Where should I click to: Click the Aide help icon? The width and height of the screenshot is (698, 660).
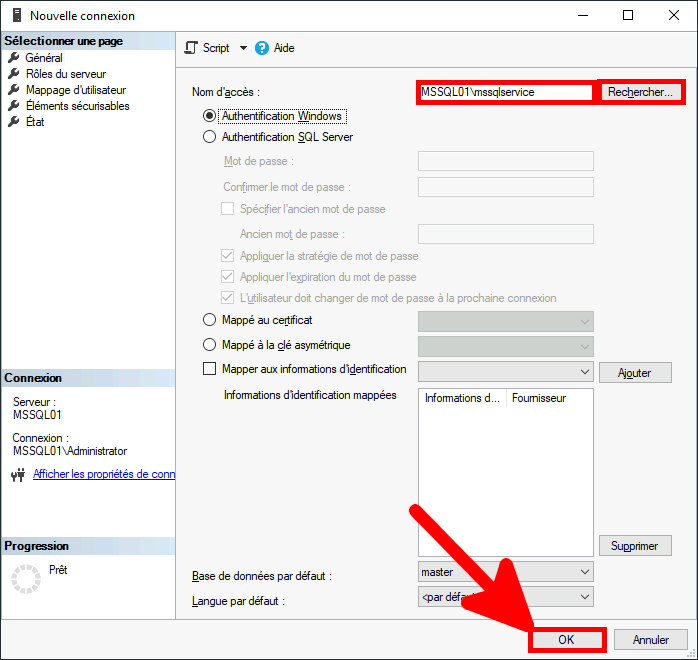click(x=262, y=48)
